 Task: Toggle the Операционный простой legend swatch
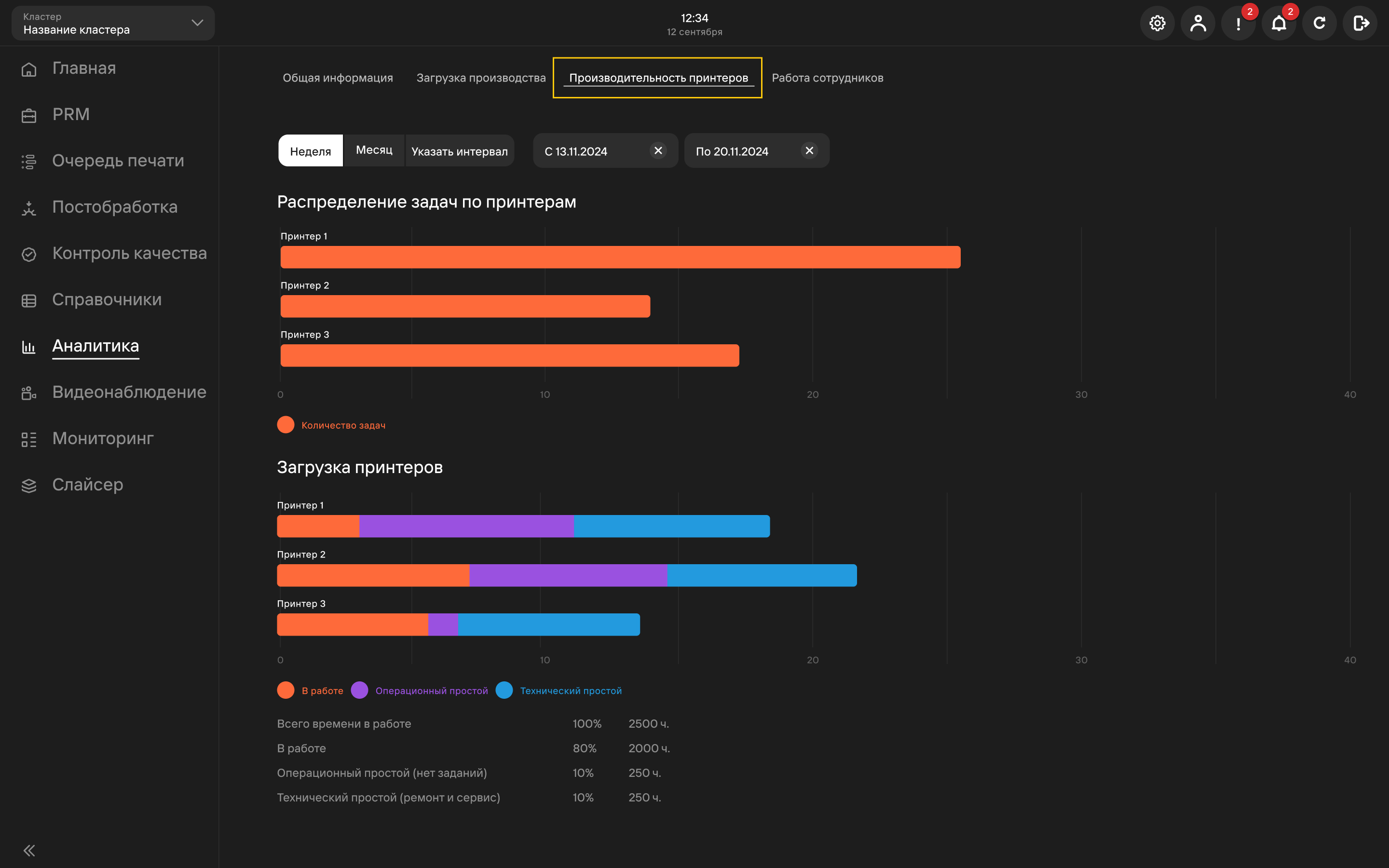[359, 690]
